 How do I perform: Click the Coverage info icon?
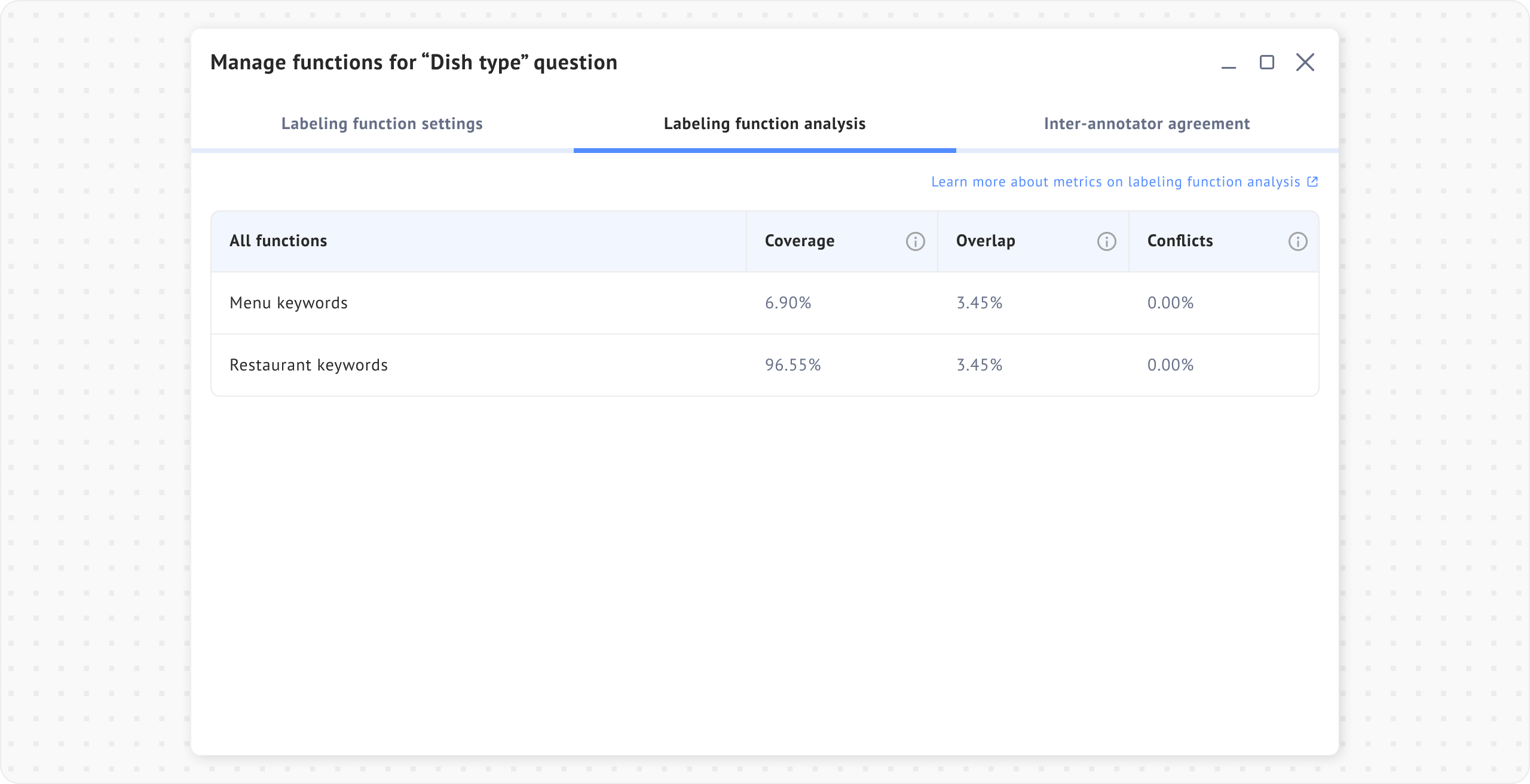(915, 241)
